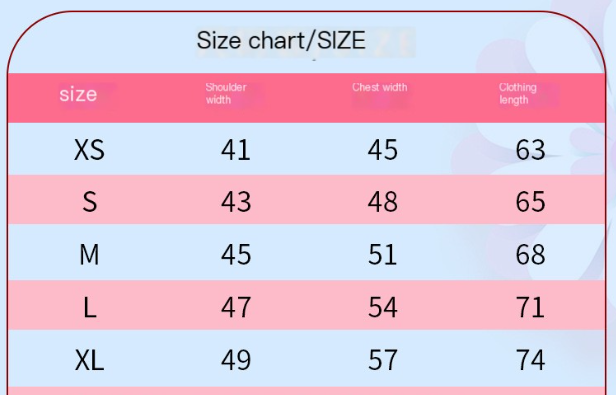Image resolution: width=616 pixels, height=395 pixels.
Task: Click the 'Size chart/SIZE' title
Action: 281,40
